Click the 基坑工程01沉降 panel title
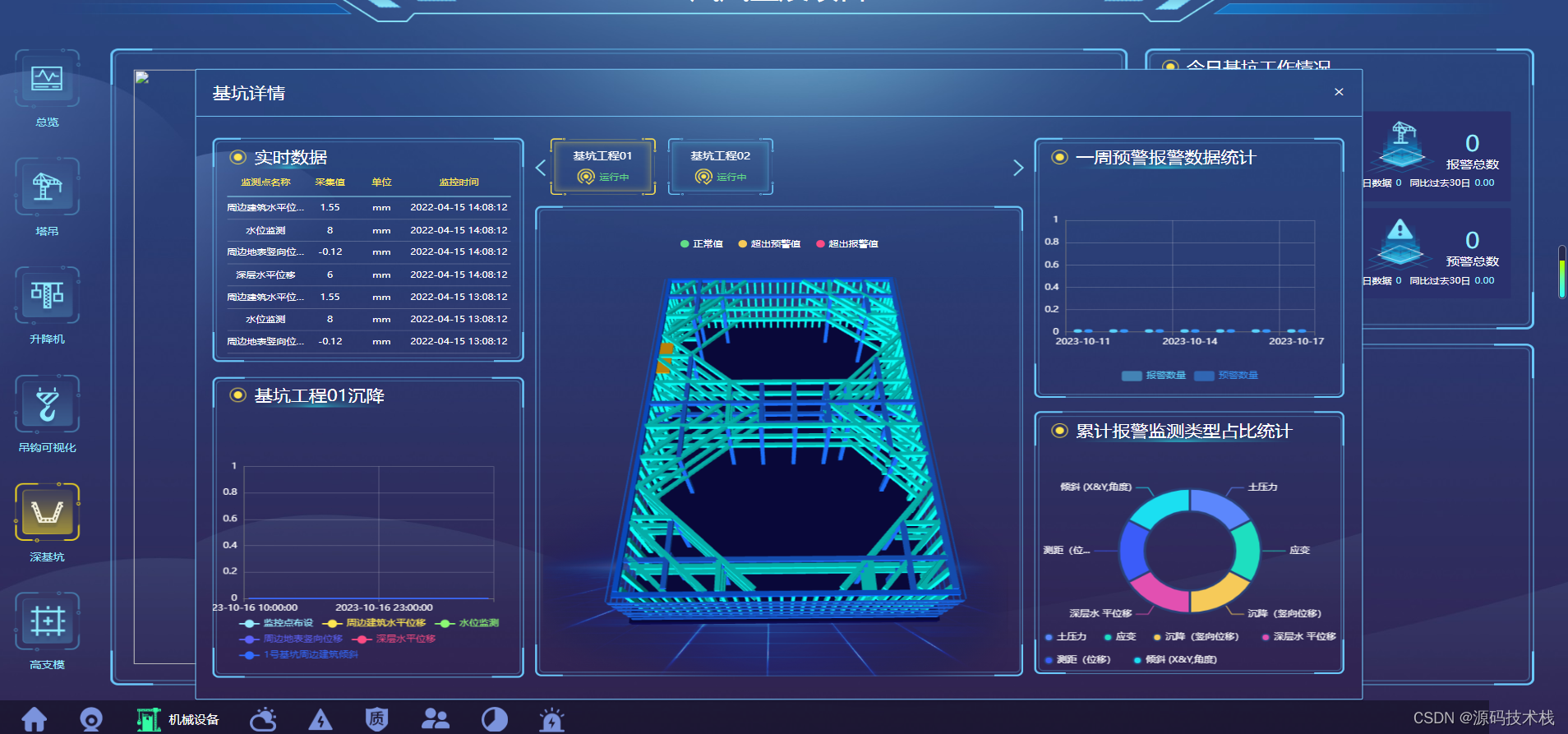 (x=319, y=396)
